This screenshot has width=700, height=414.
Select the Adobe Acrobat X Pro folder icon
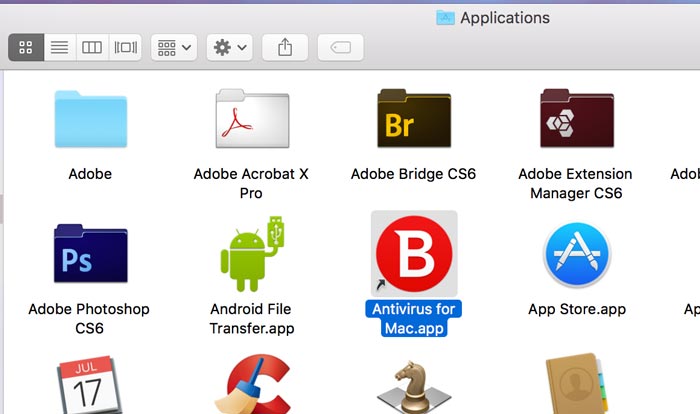pyautogui.click(x=252, y=119)
